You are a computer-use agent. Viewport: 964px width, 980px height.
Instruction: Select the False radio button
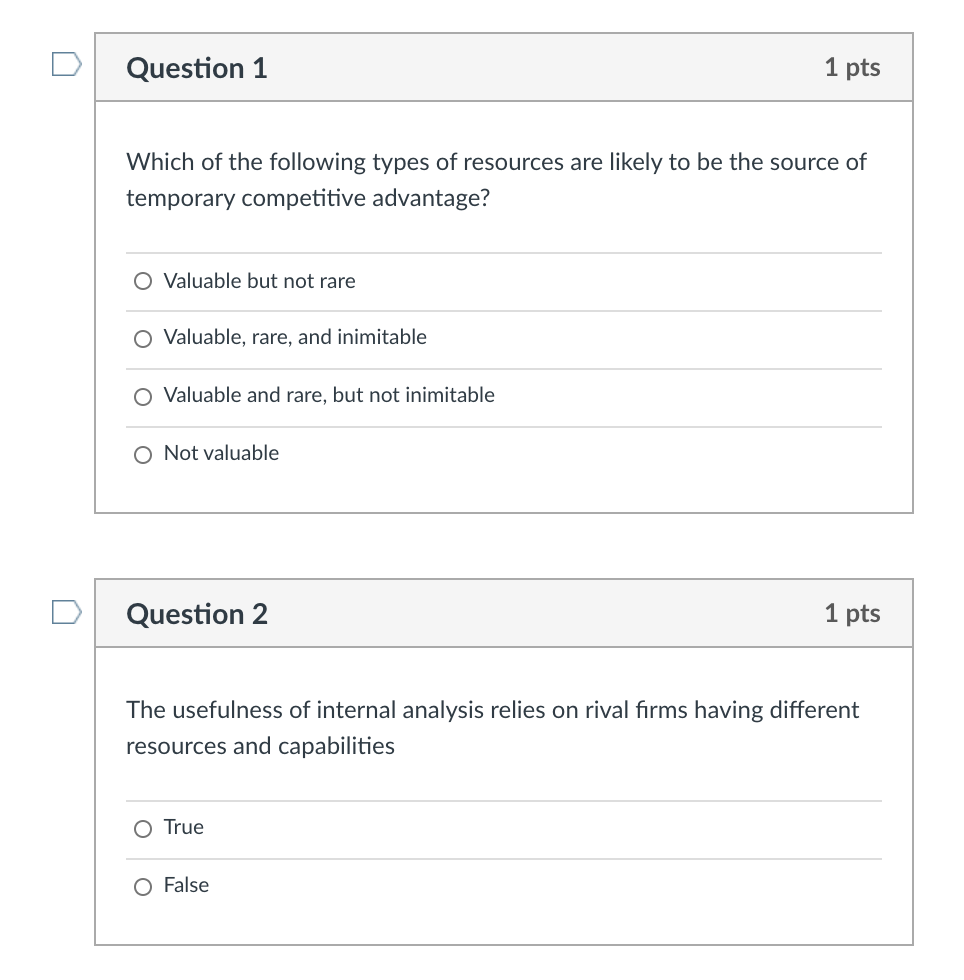(143, 886)
